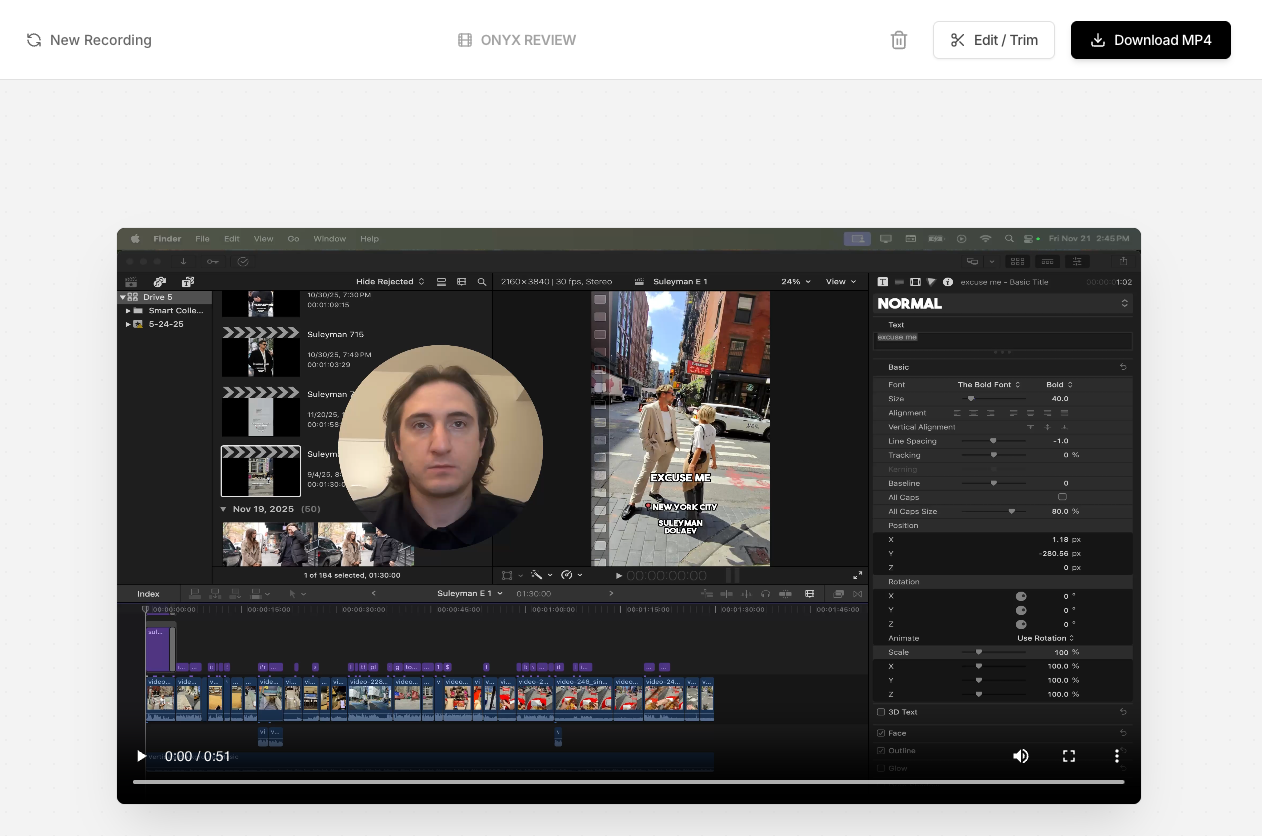
Task: Click the search magnifier in the clip browser
Action: coord(482,282)
